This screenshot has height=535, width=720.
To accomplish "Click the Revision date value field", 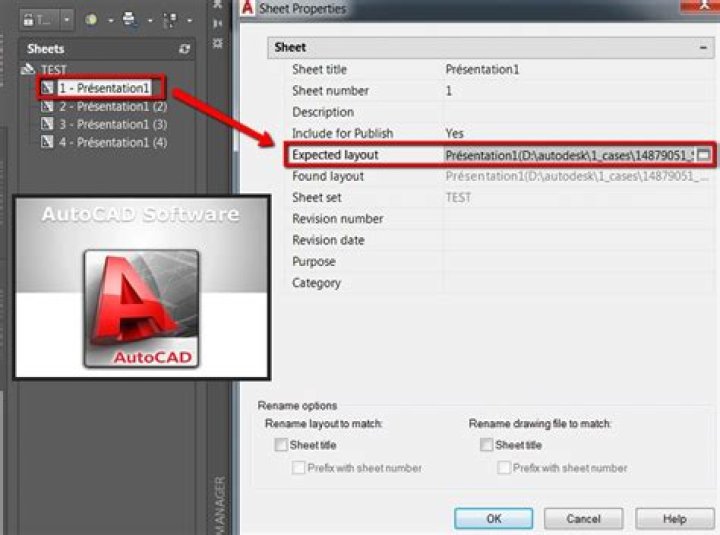I will (578, 240).
